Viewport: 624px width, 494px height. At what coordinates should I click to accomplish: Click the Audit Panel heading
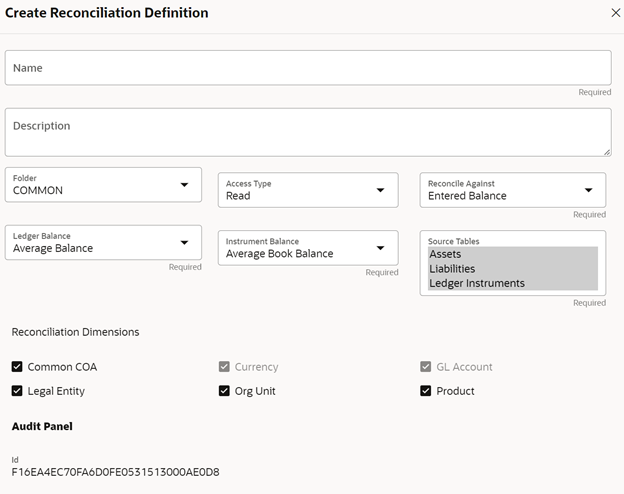42,426
